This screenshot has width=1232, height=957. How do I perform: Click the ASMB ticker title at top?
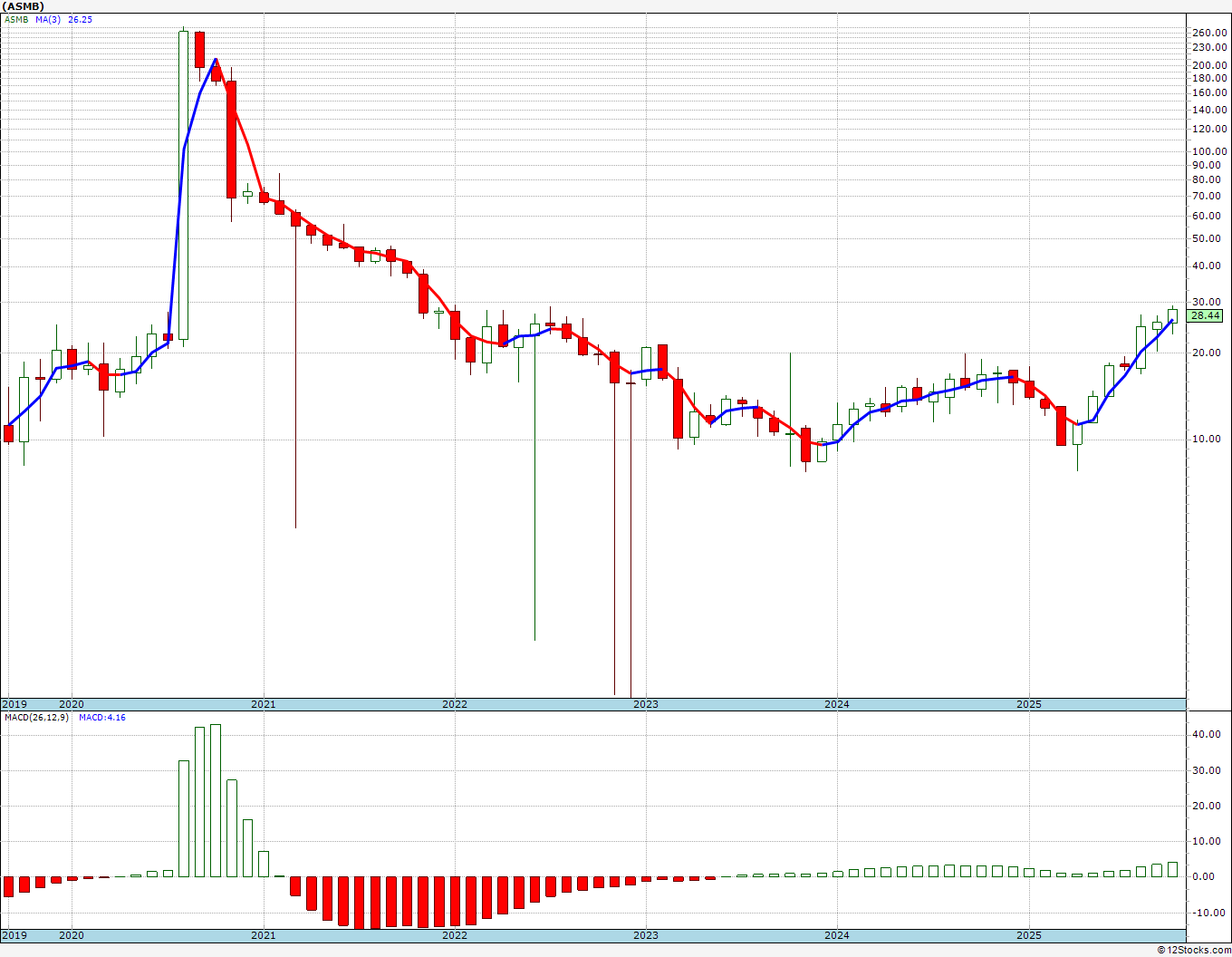24,6
